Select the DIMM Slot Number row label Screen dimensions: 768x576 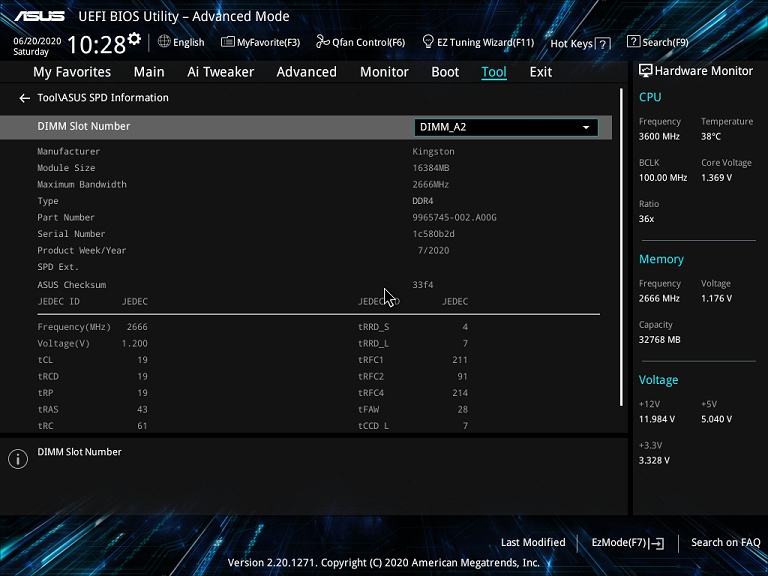pos(84,126)
